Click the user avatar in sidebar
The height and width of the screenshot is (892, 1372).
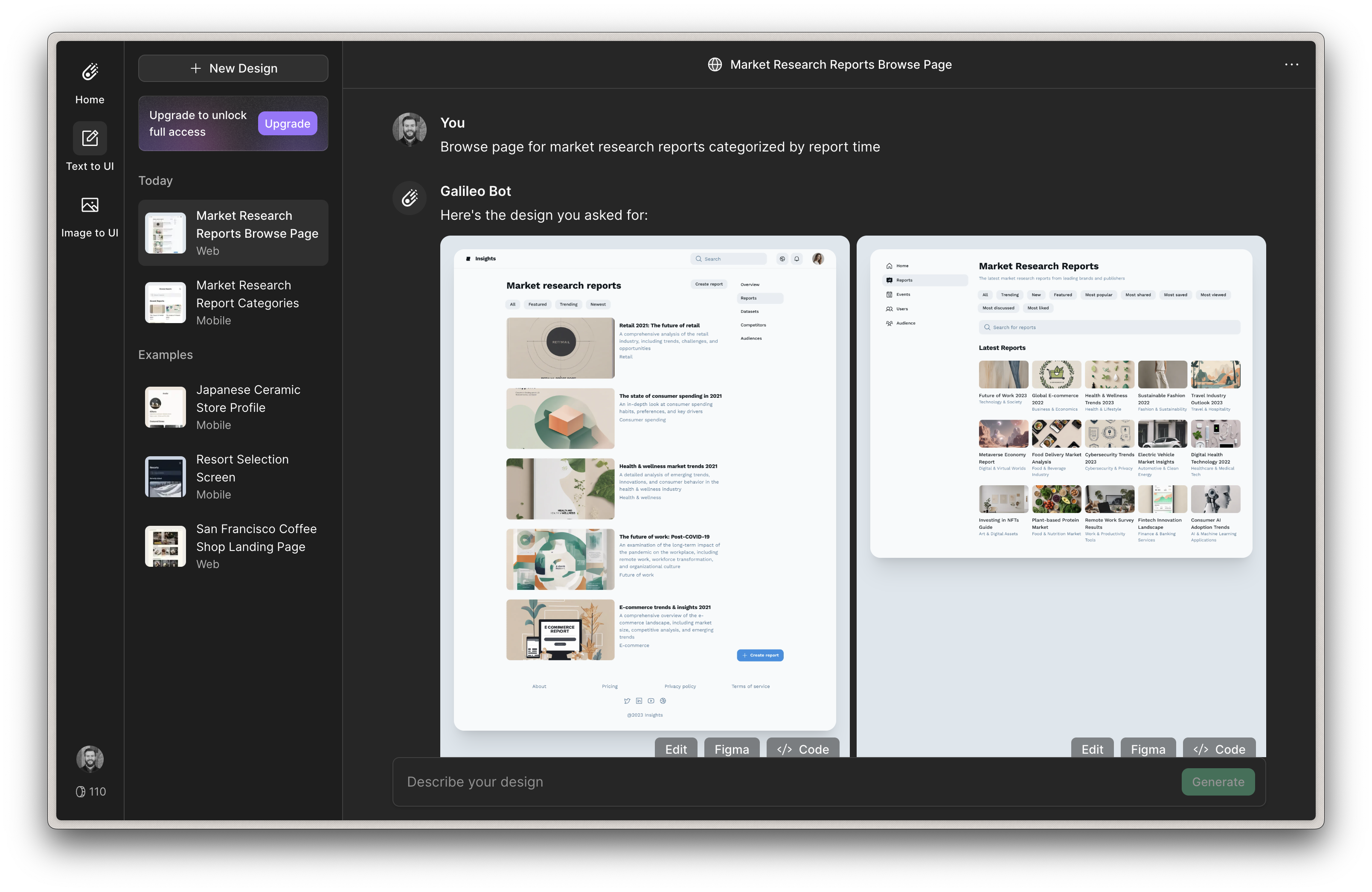[90, 759]
